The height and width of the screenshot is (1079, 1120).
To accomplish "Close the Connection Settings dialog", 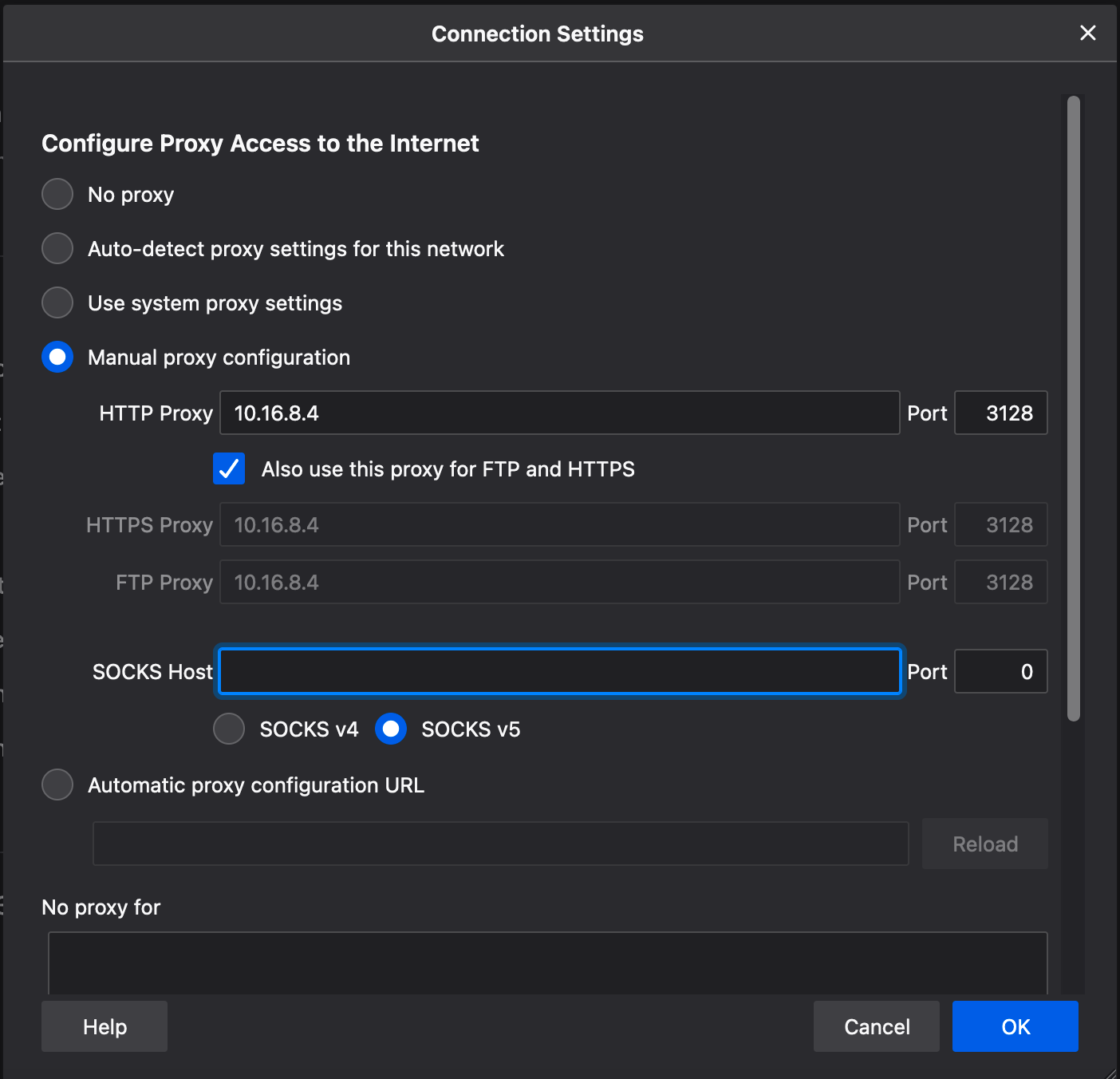I will point(1087,33).
